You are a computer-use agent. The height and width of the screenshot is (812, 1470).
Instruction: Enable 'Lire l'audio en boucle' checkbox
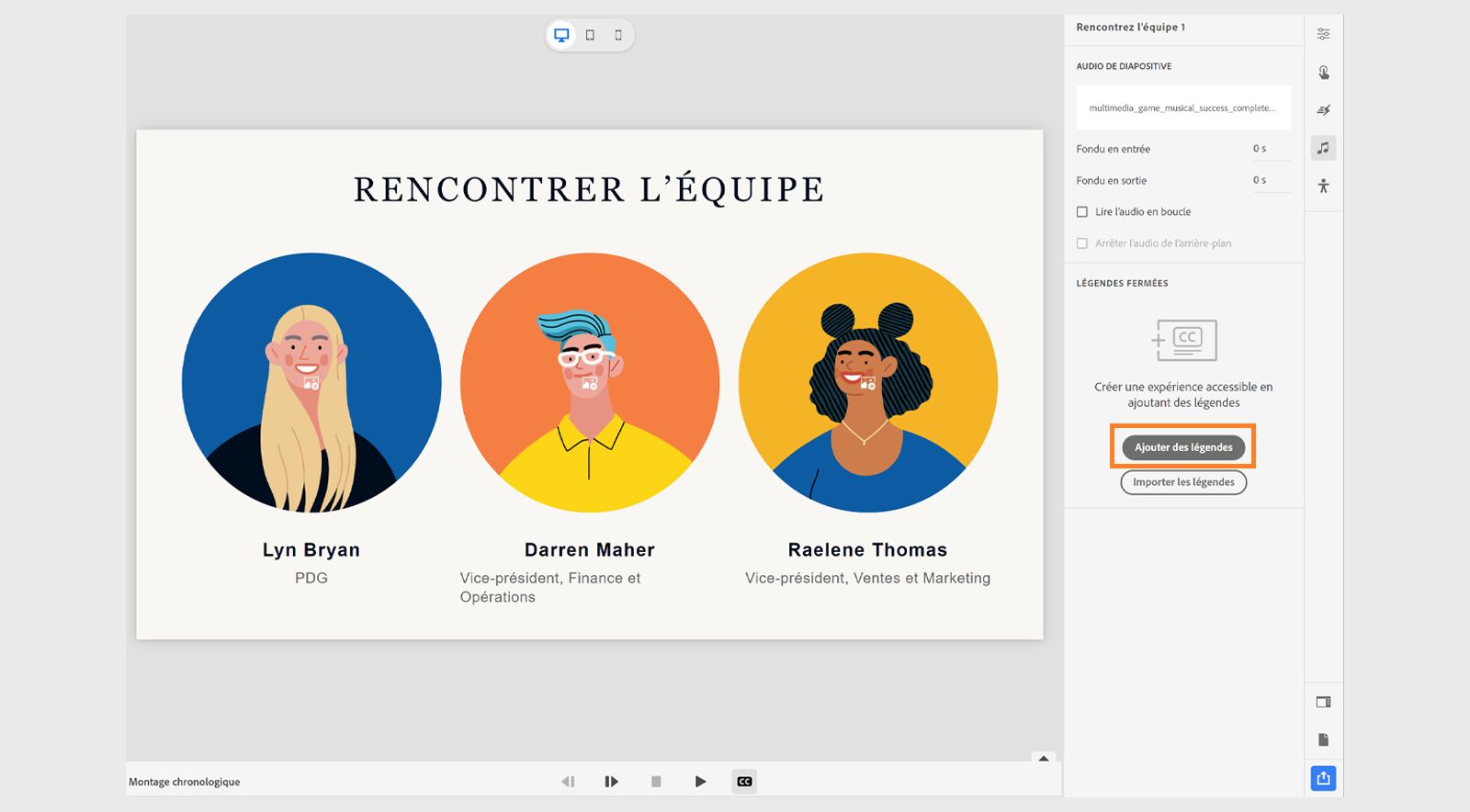(1082, 212)
